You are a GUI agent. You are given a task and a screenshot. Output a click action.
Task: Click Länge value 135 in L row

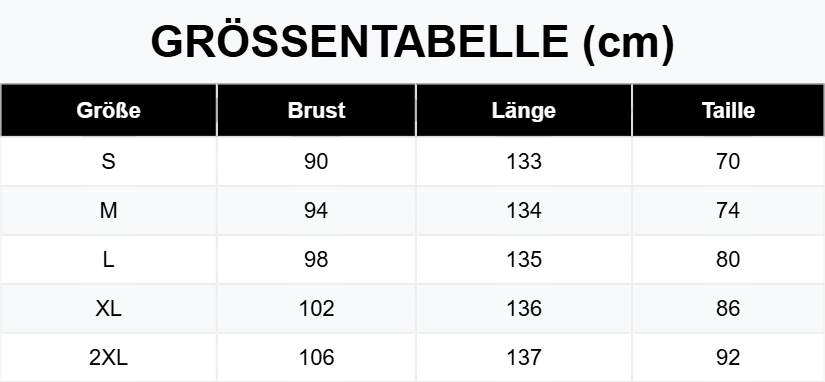[524, 259]
